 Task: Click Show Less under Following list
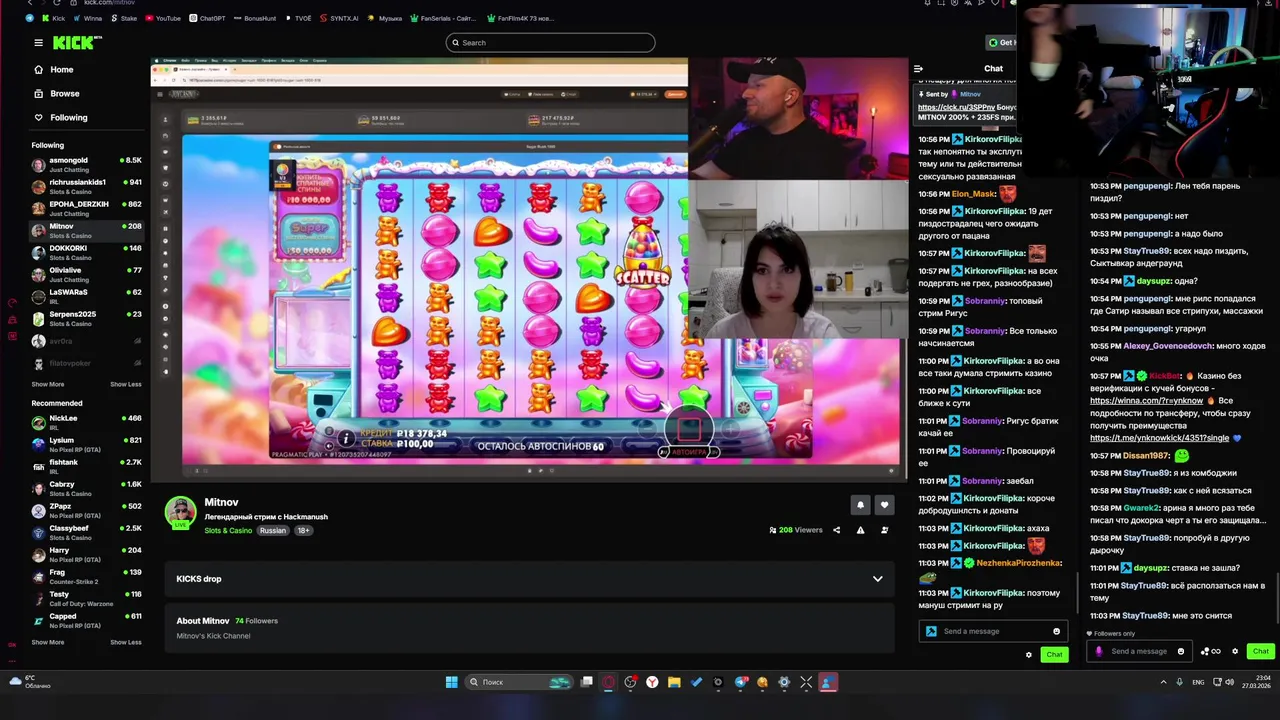tap(125, 384)
